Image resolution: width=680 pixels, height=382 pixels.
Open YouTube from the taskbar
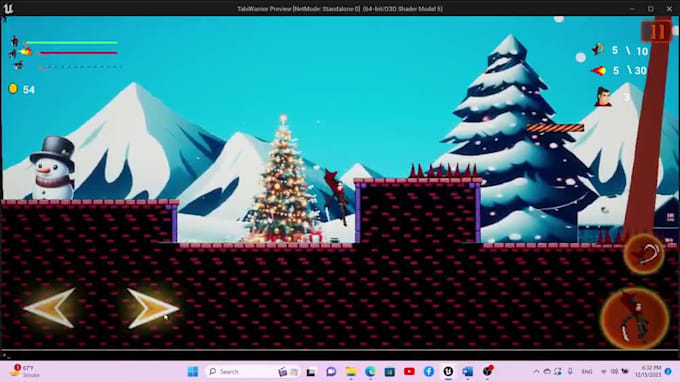tap(409, 372)
